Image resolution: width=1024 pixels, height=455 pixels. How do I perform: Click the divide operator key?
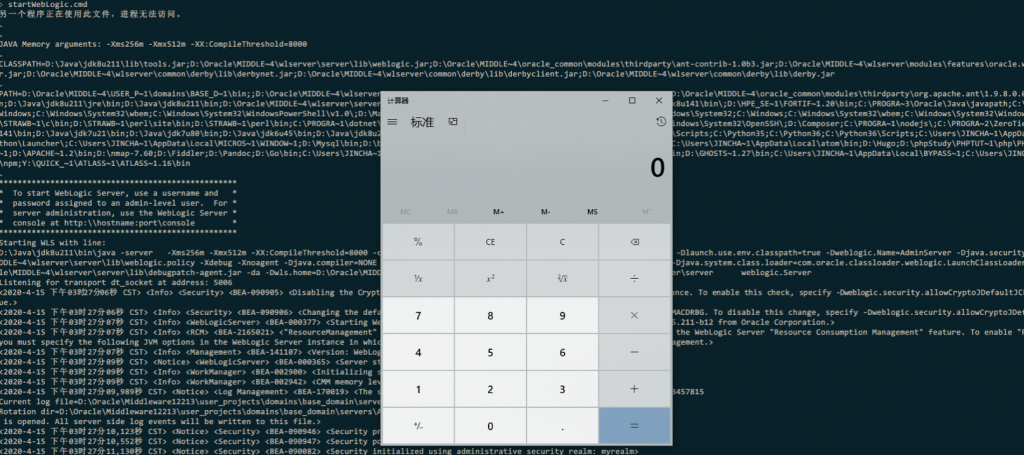coord(634,278)
